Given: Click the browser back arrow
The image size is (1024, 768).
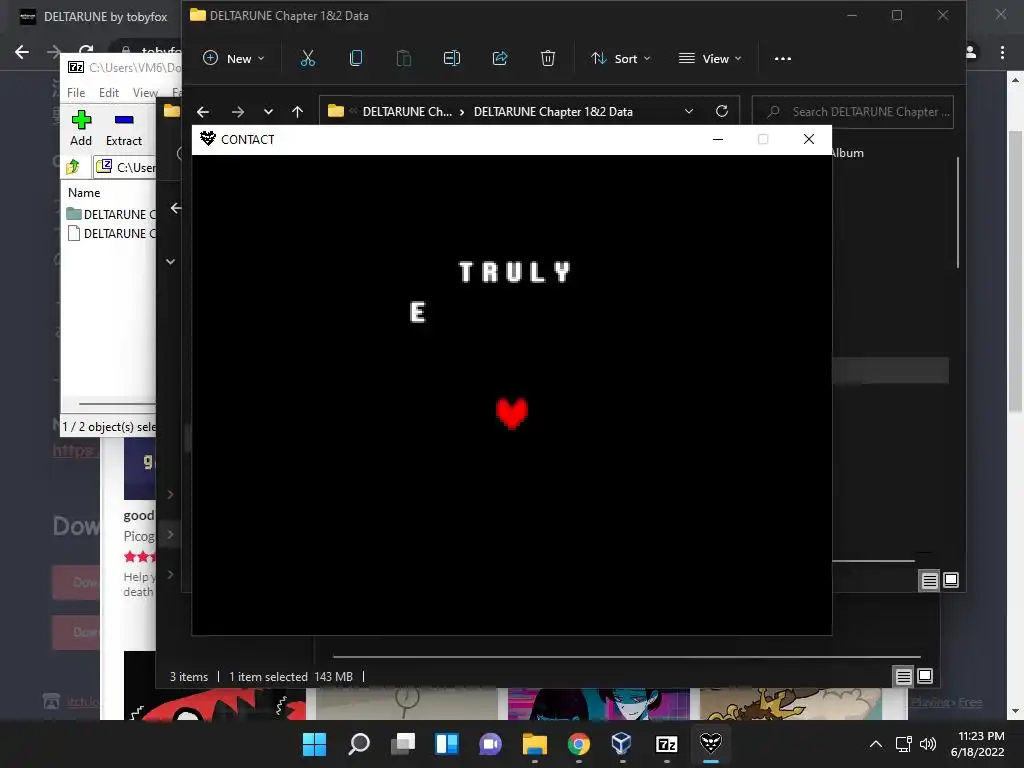Looking at the screenshot, I should point(22,52).
